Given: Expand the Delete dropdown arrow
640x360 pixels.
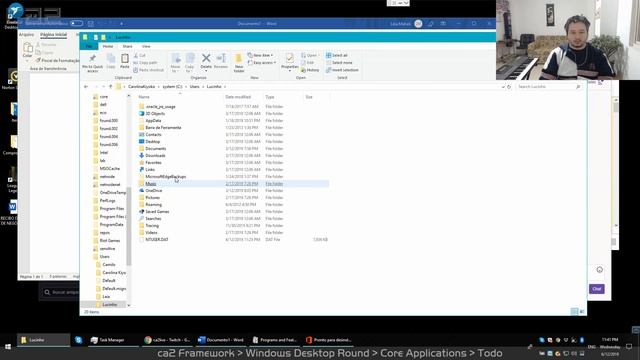Looking at the screenshot, I should (x=206, y=71).
